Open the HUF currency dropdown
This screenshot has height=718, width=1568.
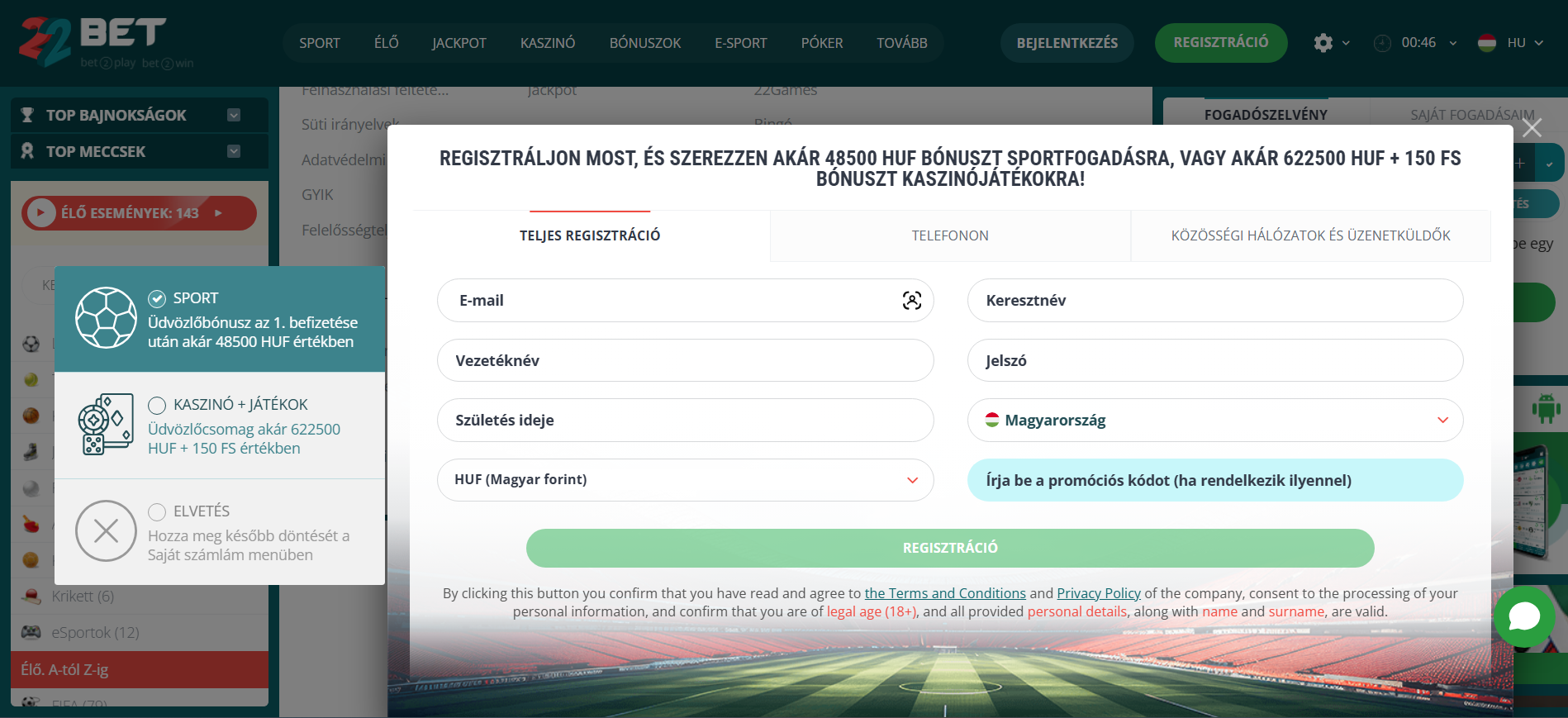point(685,480)
